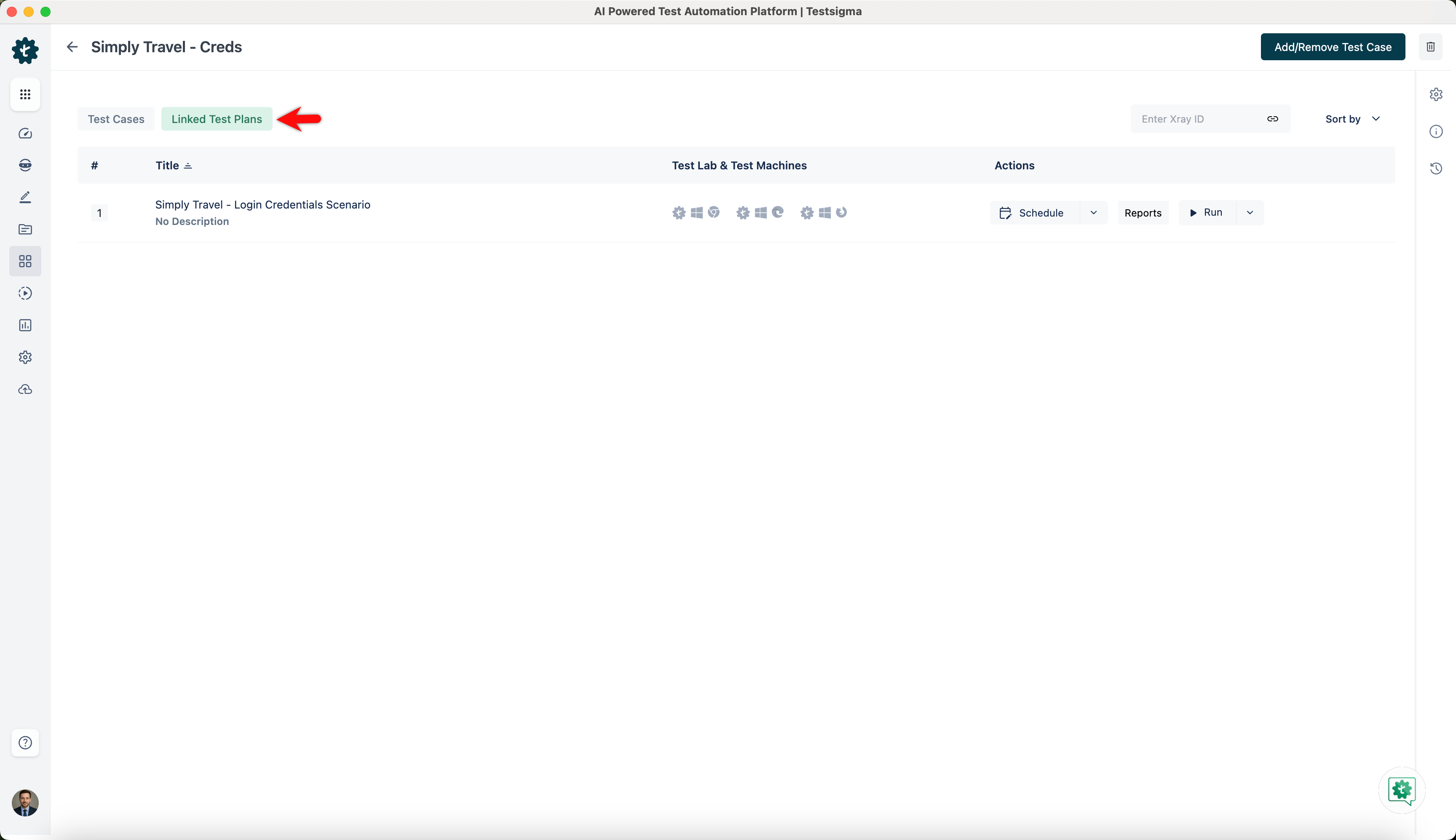The image size is (1456, 840).
Task: Click the Reports button for the test plan
Action: [x=1142, y=213]
